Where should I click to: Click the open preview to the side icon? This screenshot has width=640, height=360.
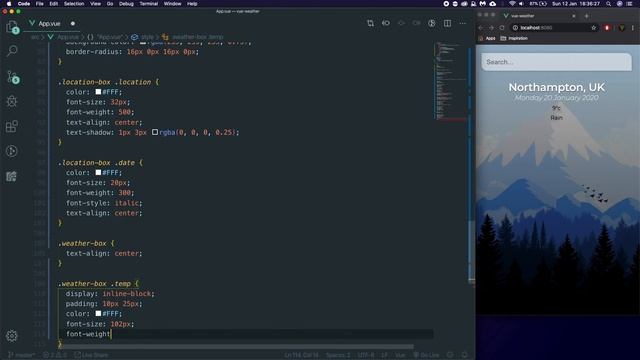[x=432, y=23]
